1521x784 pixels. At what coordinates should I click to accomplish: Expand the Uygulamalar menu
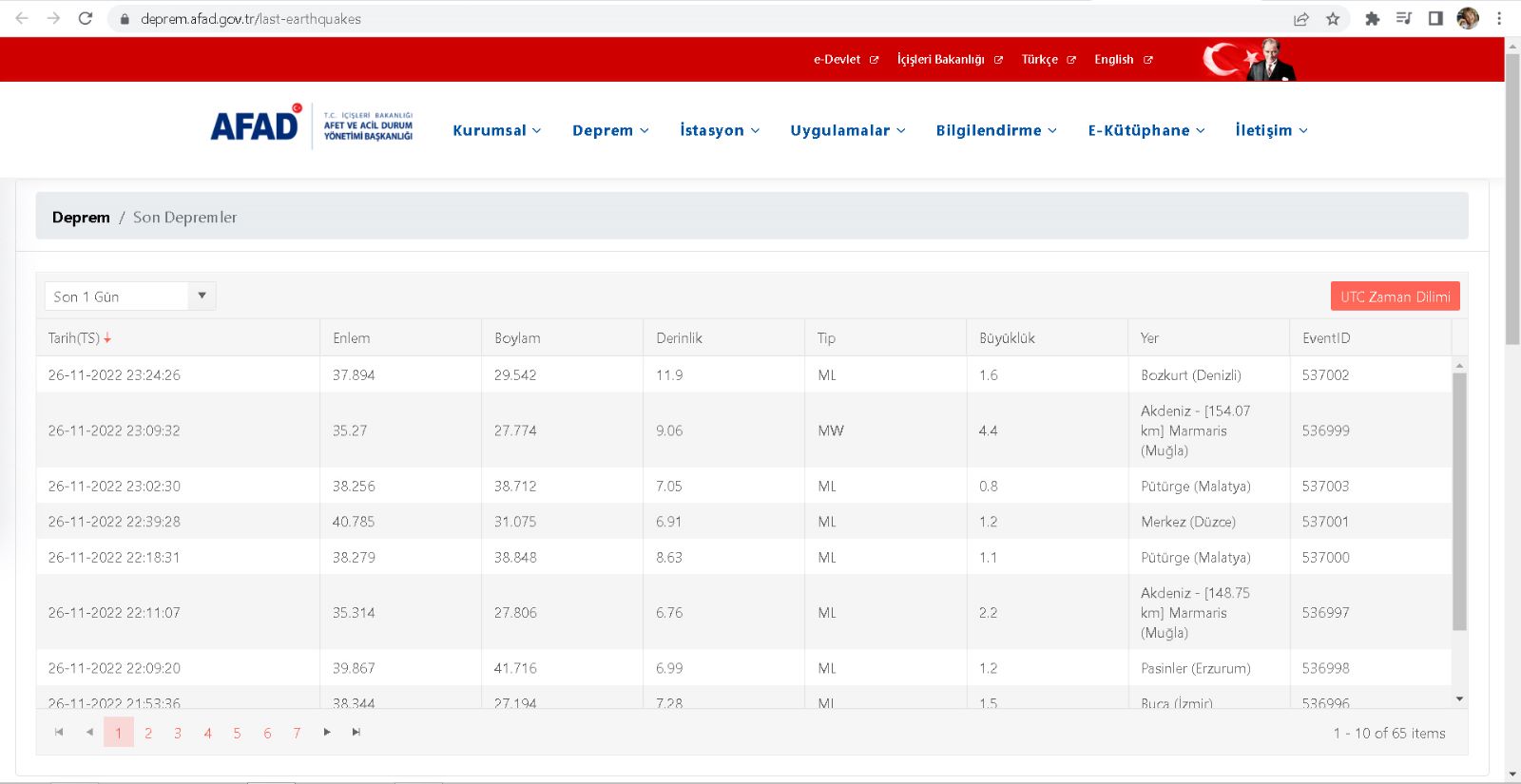(x=848, y=130)
